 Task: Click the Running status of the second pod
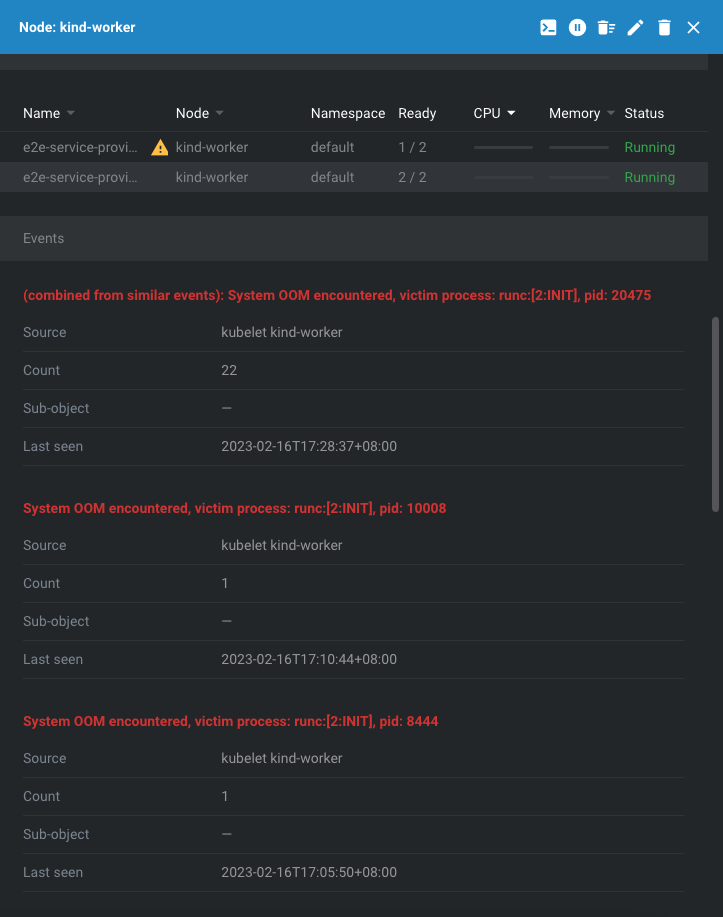[x=649, y=177]
